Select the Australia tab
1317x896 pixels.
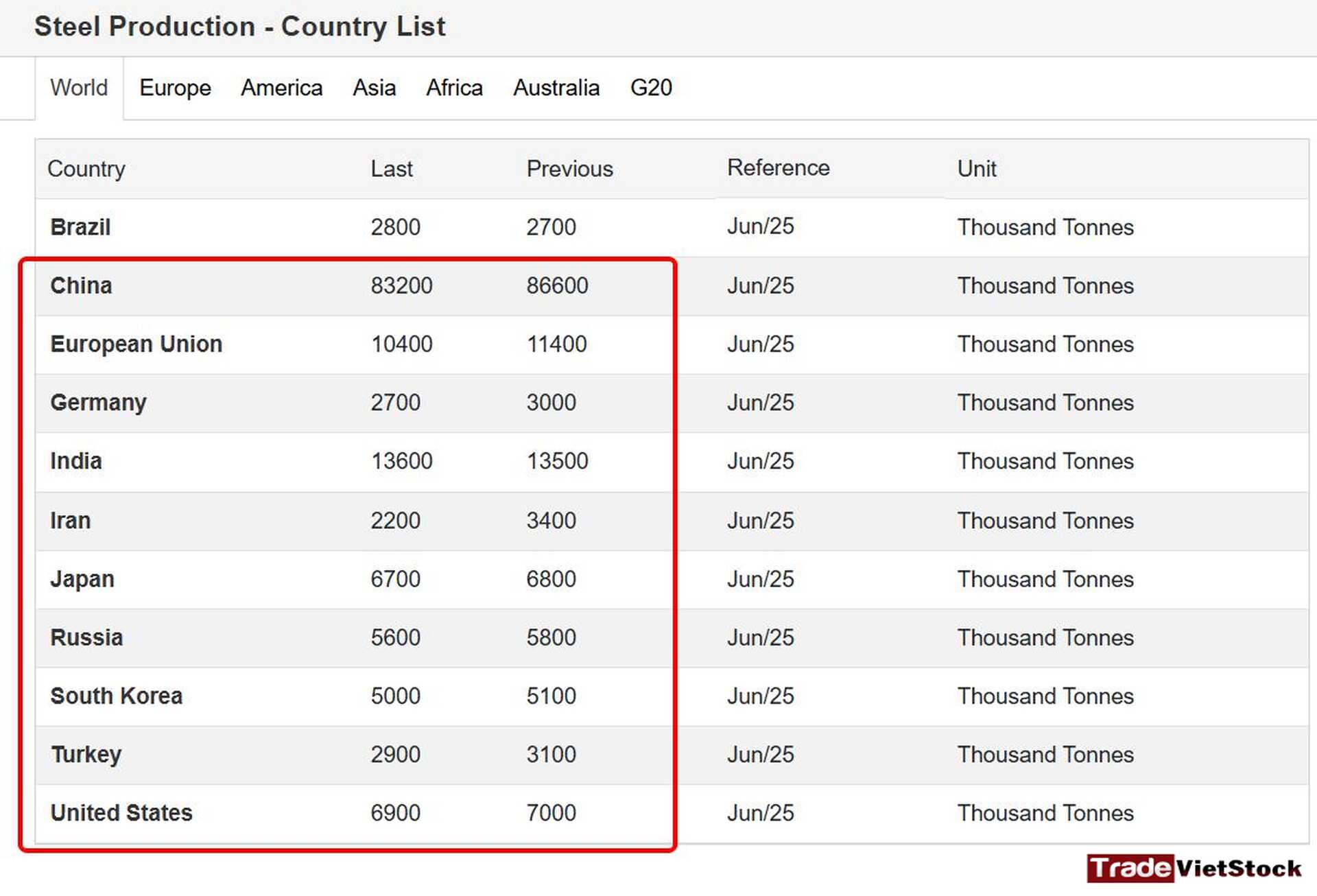click(x=556, y=88)
